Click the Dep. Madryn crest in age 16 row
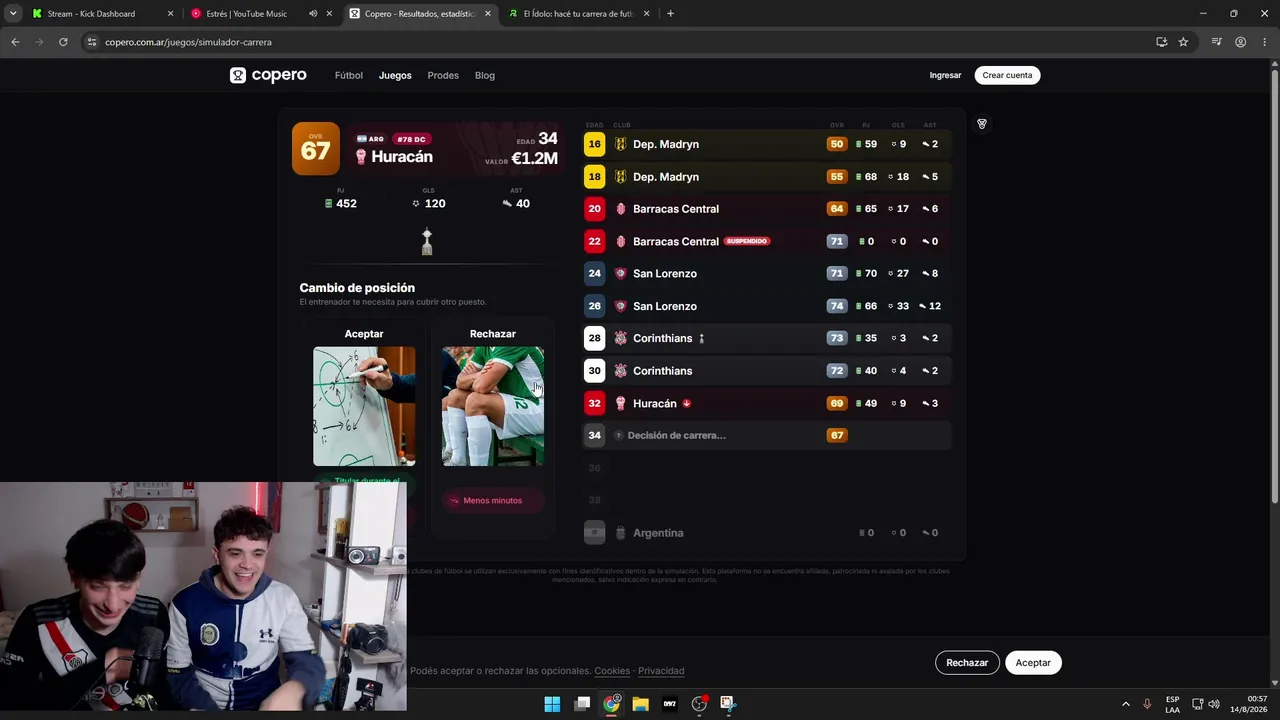Viewport: 1280px width, 720px height. click(x=620, y=144)
